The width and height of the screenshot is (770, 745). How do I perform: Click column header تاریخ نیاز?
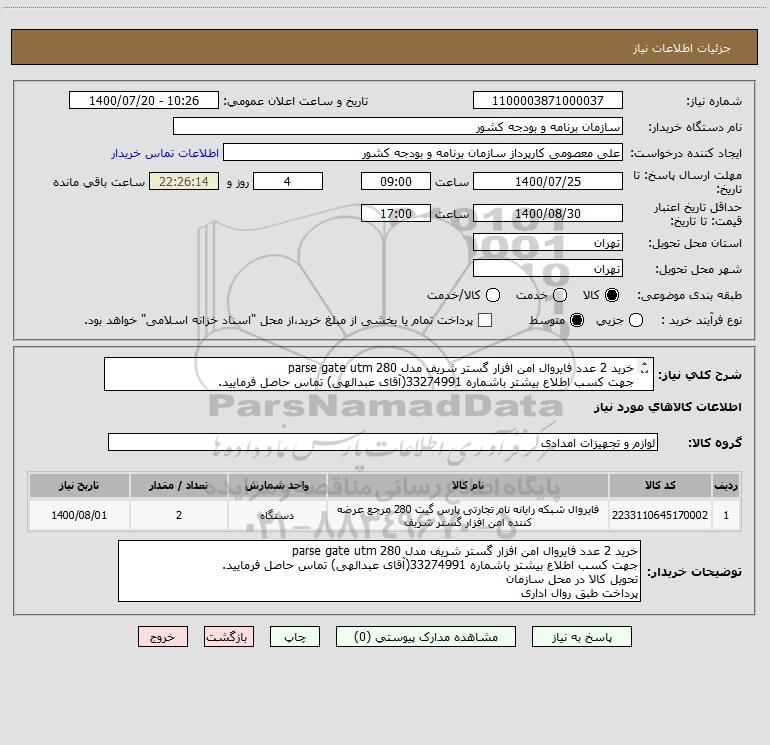(79, 485)
